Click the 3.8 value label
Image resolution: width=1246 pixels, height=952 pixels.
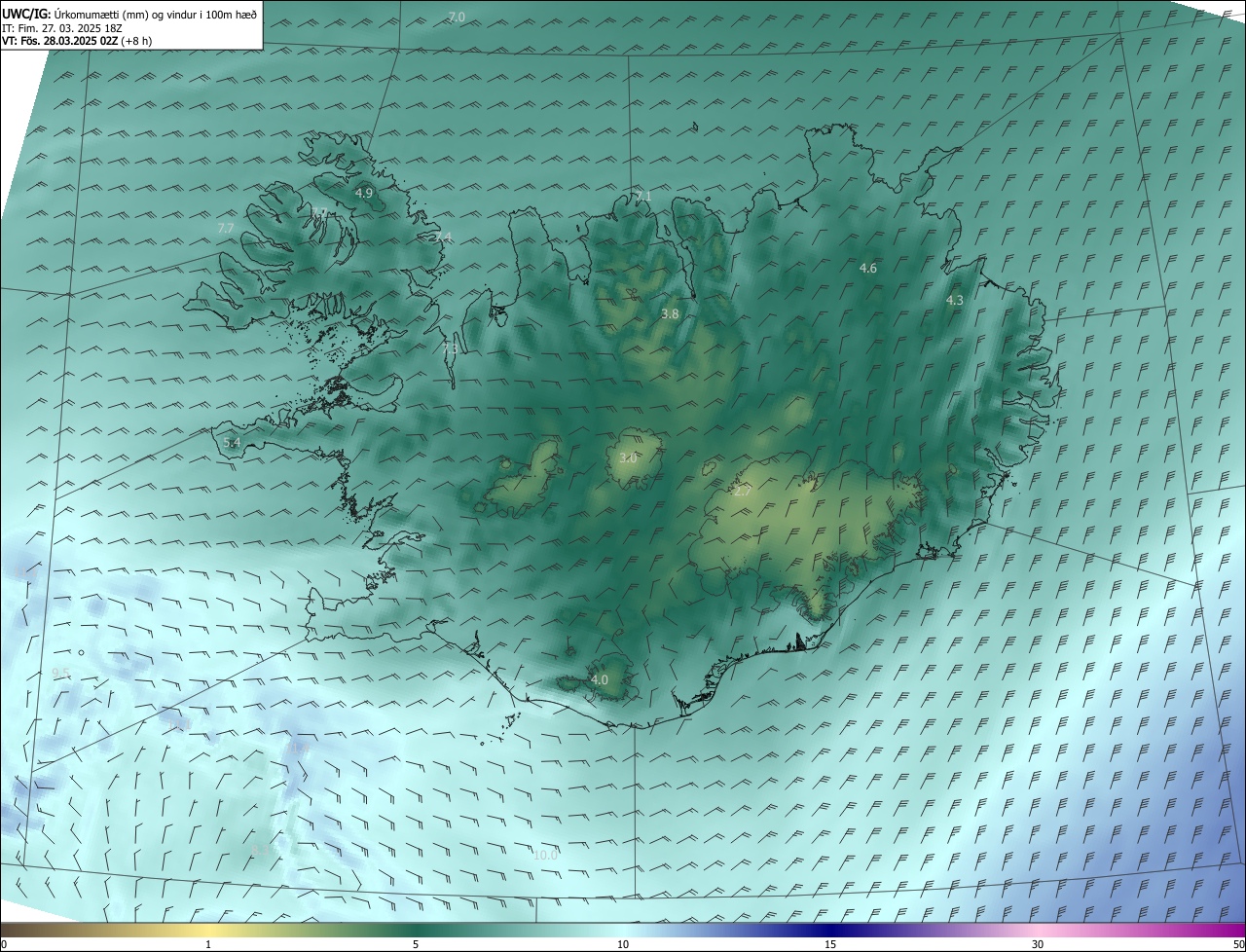(670, 313)
